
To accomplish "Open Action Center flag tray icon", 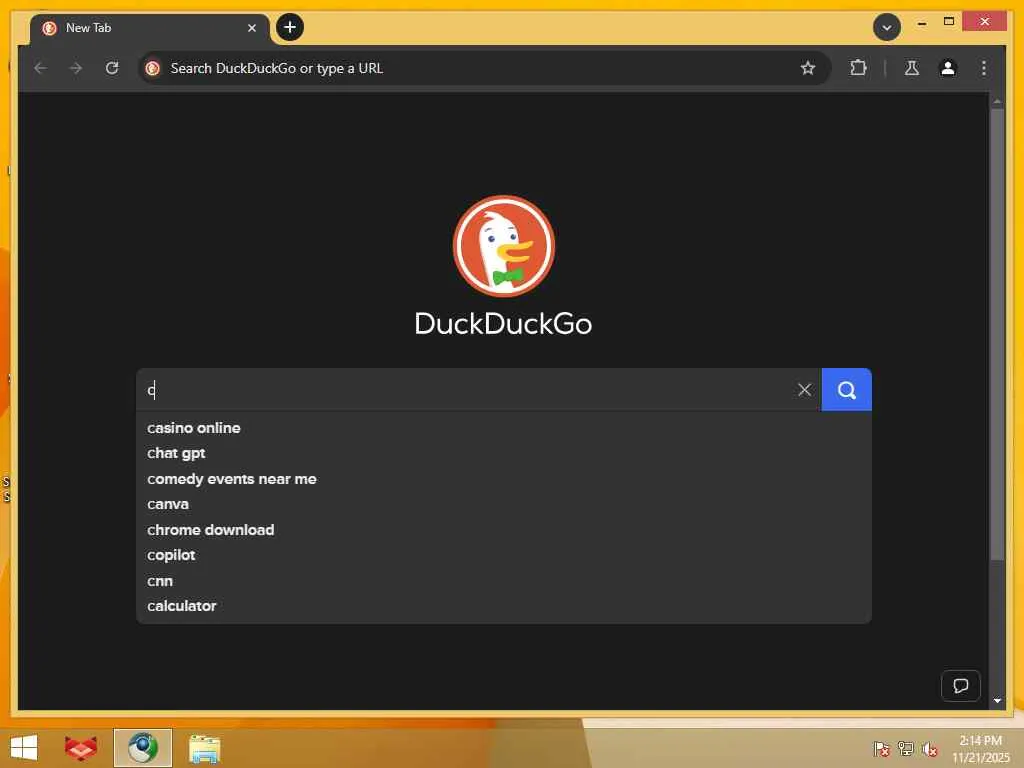I will (881, 749).
